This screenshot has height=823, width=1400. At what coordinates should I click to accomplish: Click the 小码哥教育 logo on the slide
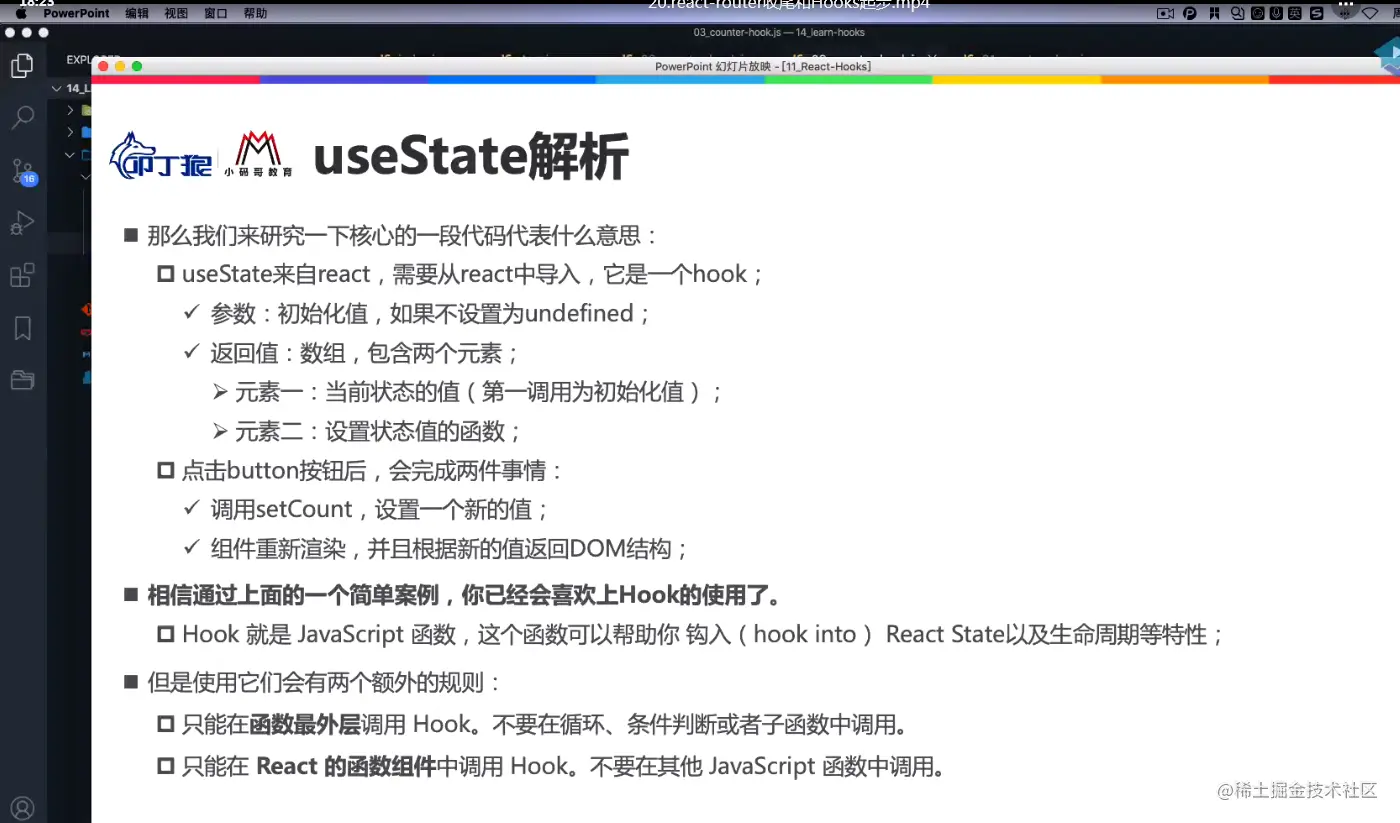click(x=259, y=155)
